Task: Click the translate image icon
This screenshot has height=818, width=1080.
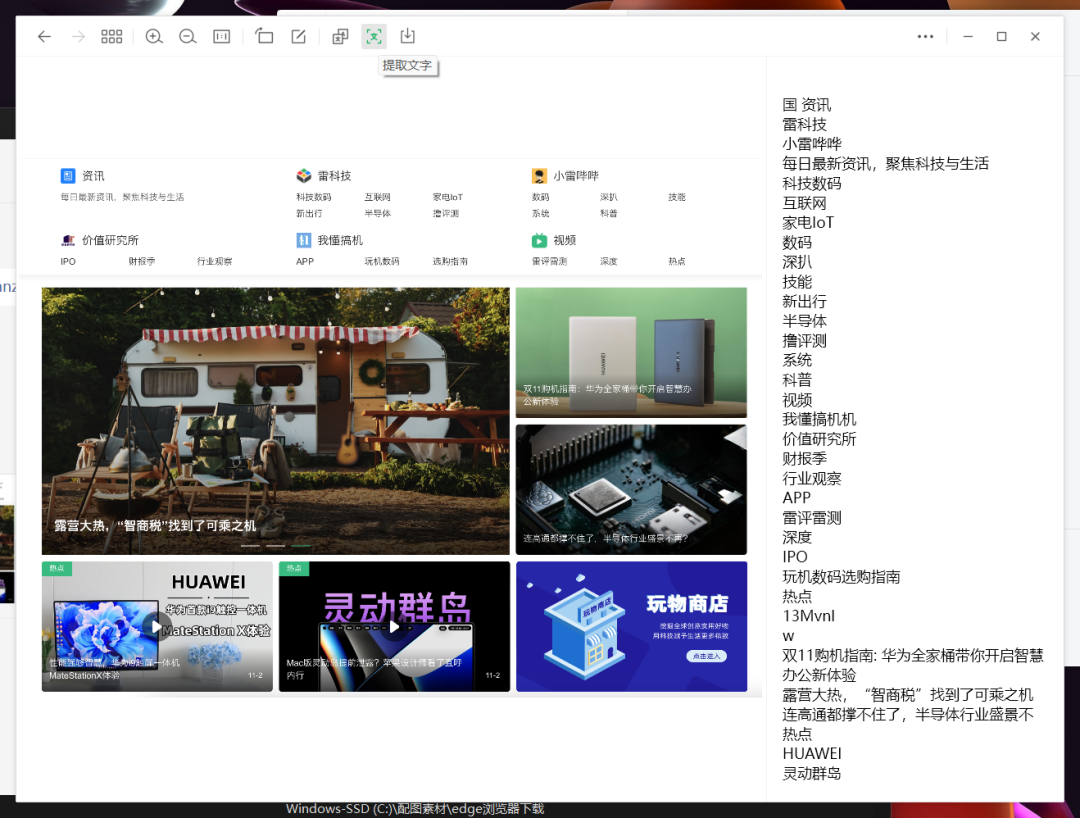Action: coord(340,37)
